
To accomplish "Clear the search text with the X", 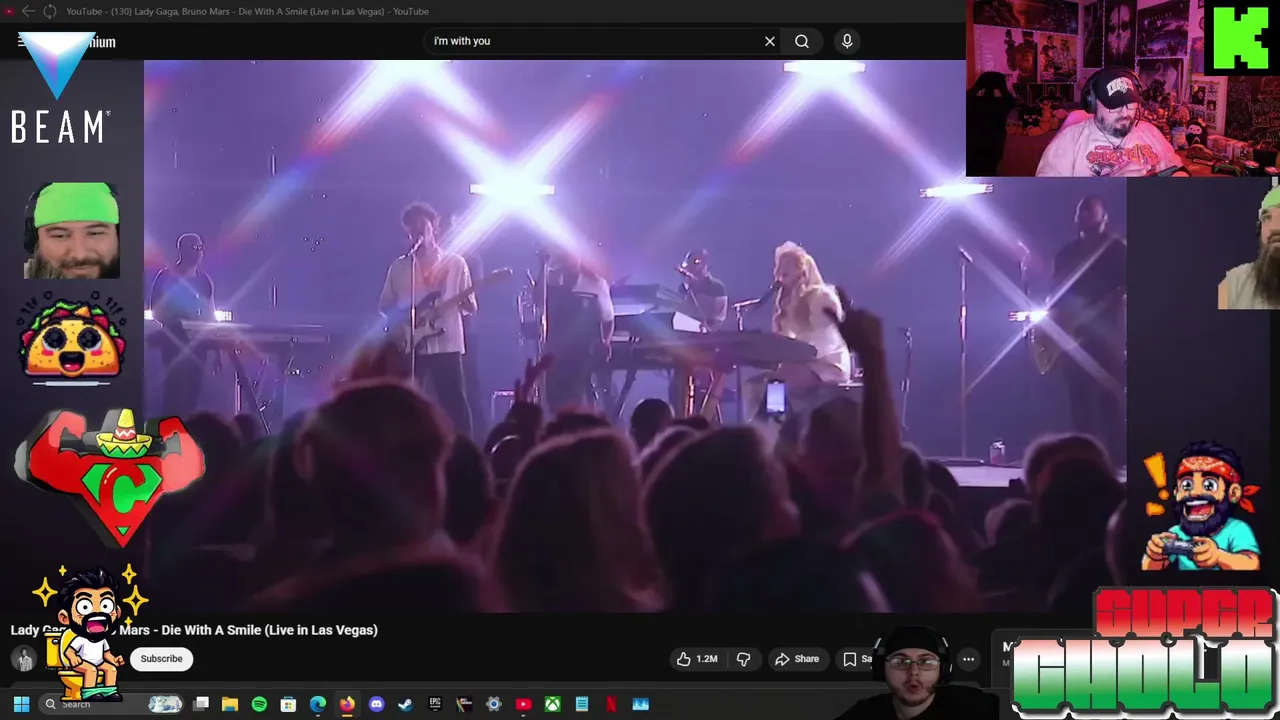I will (770, 41).
